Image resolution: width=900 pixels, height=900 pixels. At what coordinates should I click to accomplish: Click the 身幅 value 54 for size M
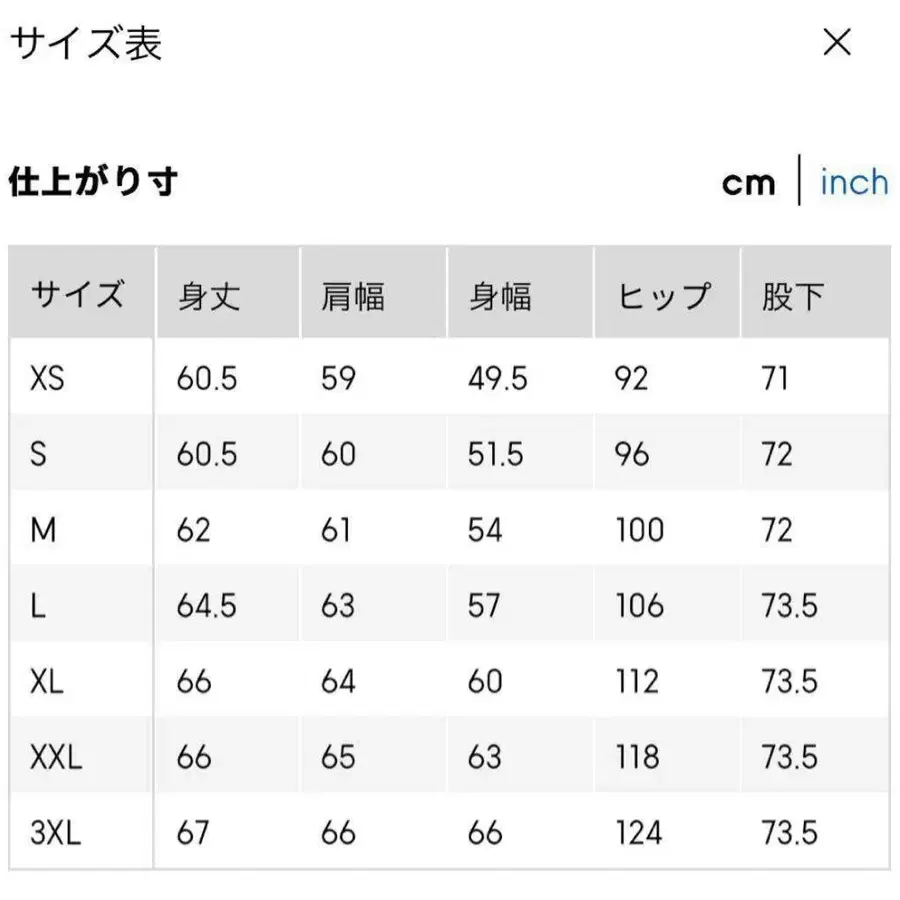[482, 530]
